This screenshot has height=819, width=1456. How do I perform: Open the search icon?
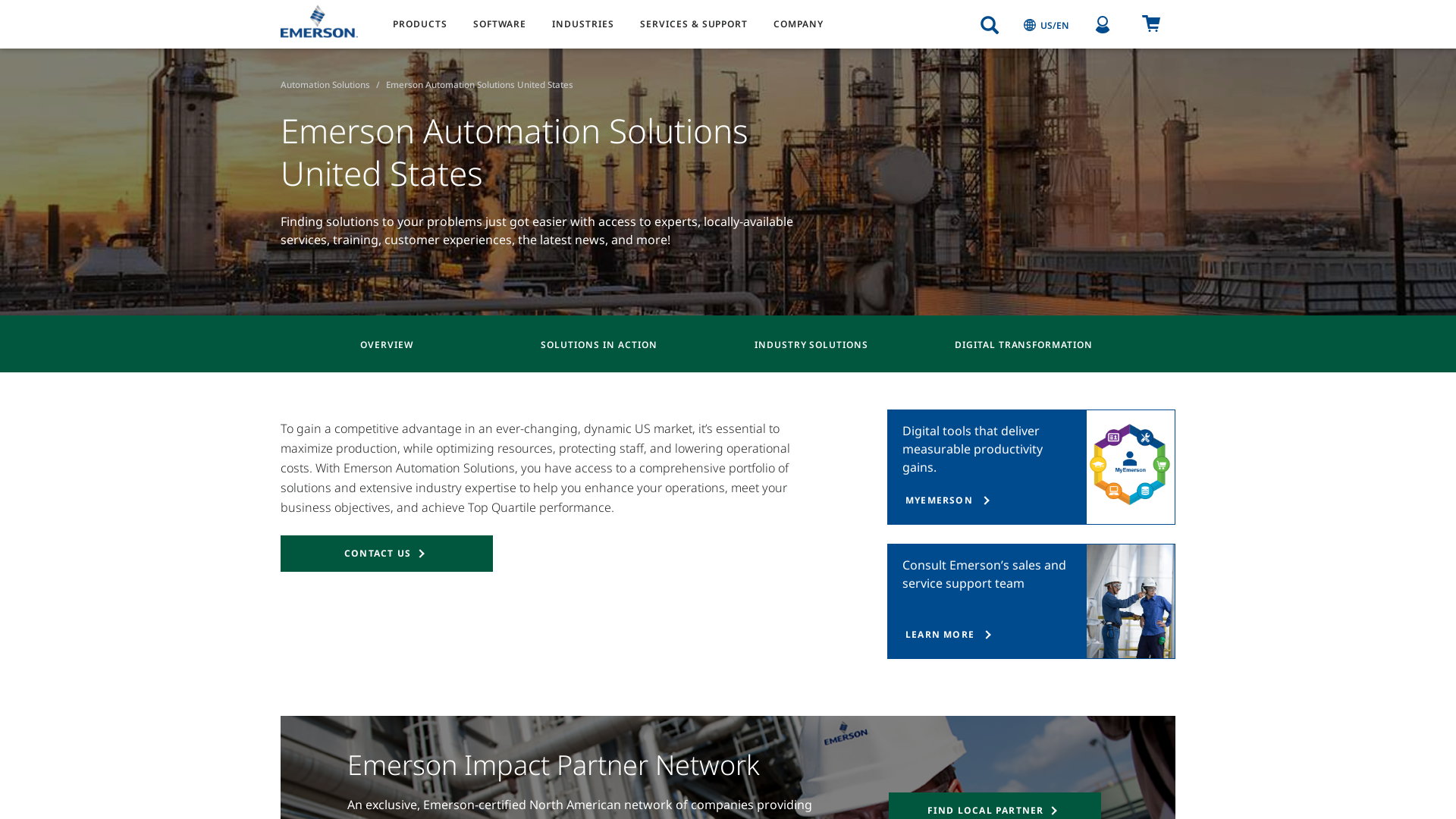pyautogui.click(x=989, y=24)
